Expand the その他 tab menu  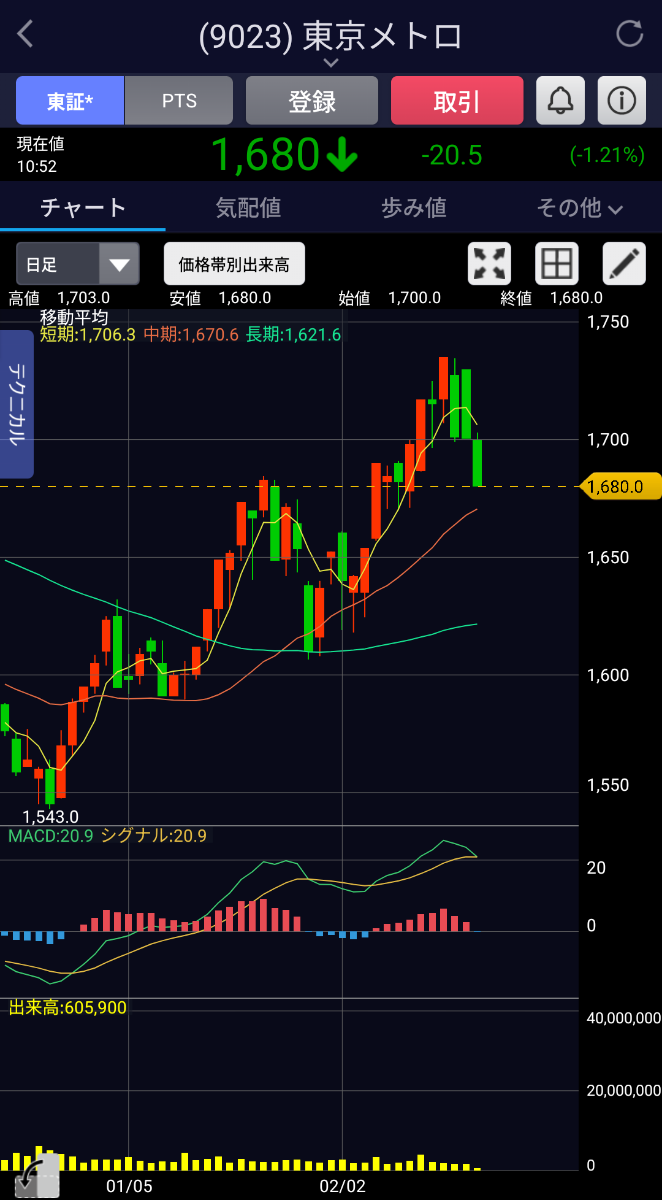(x=580, y=208)
